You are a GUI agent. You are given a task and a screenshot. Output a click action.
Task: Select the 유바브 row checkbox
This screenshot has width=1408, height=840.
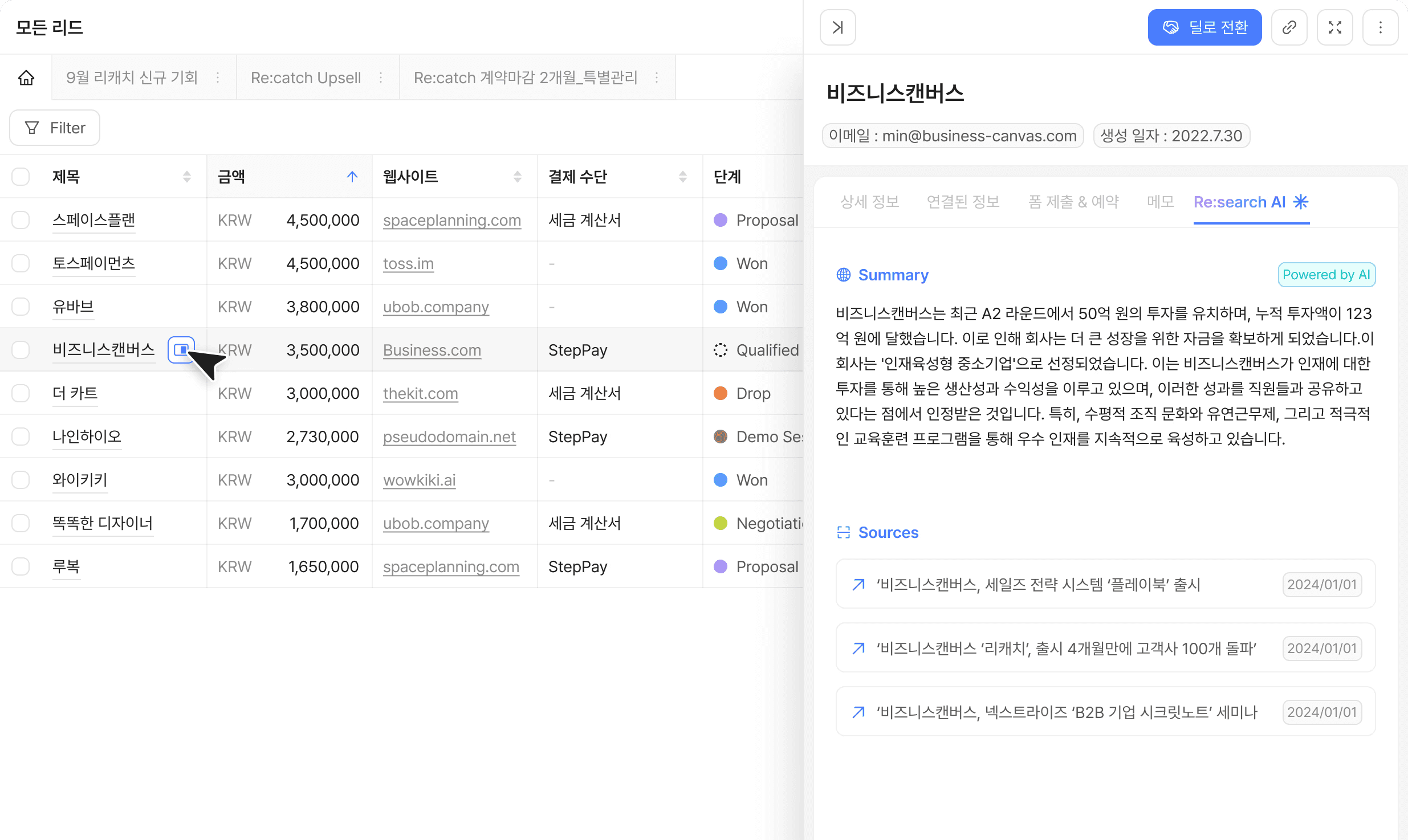21,307
